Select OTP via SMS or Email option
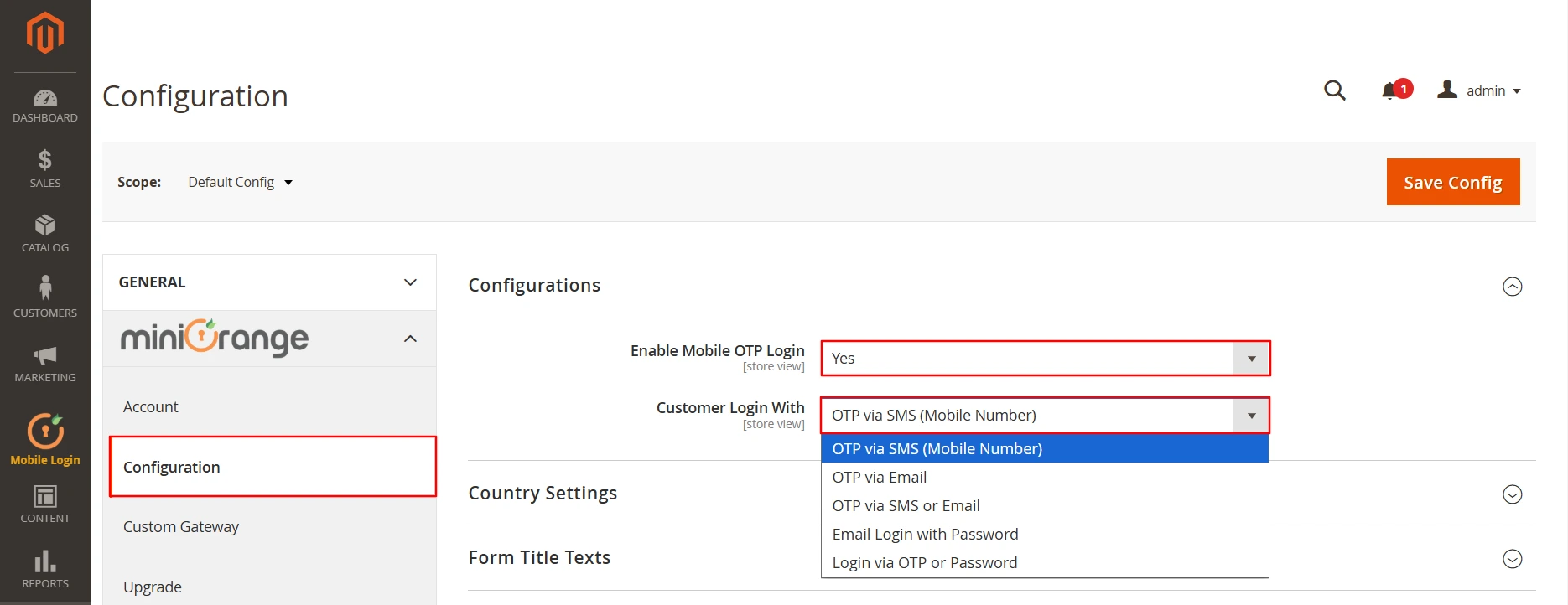Screen dimensions: 1568x605 point(1045,506)
